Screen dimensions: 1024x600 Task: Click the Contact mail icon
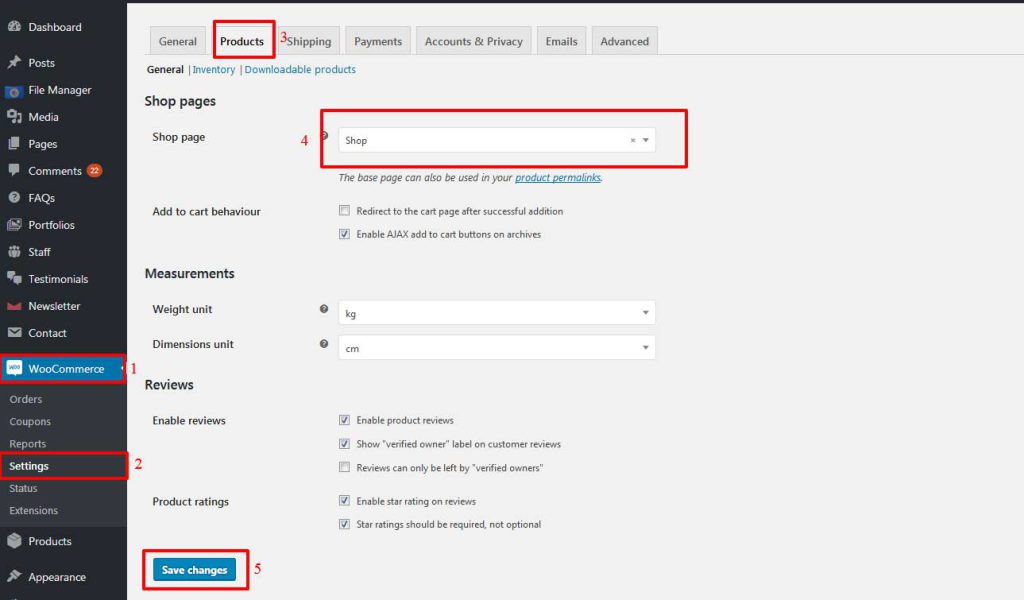click(x=14, y=332)
